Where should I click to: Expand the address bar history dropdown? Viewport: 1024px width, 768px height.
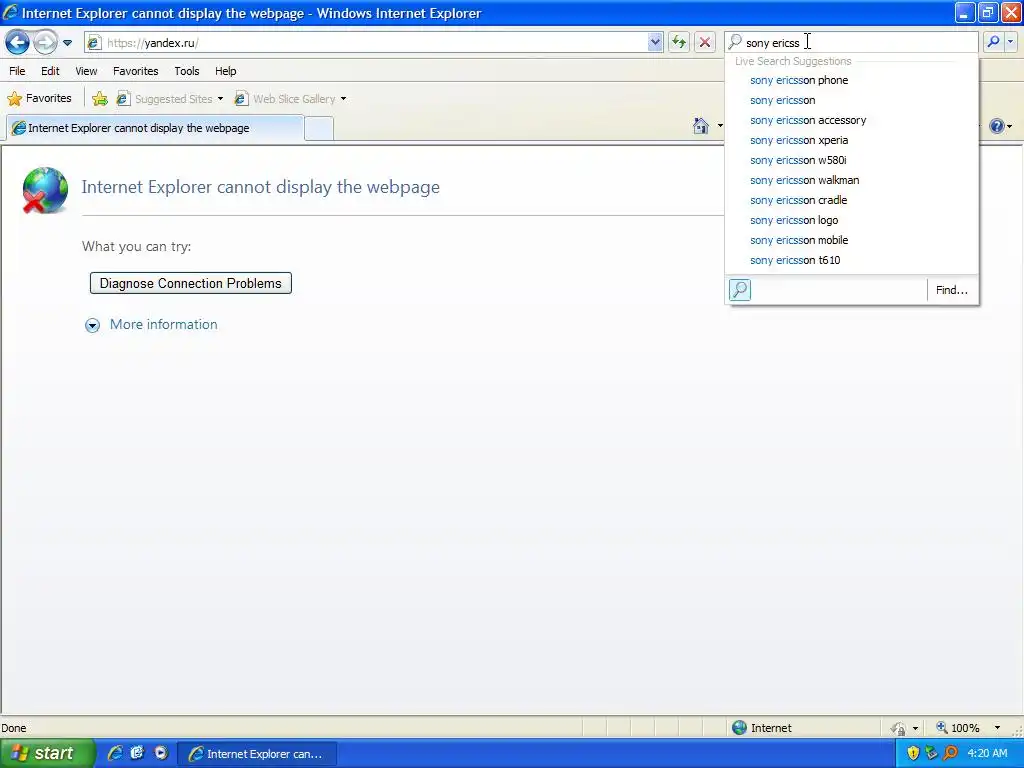coord(655,42)
